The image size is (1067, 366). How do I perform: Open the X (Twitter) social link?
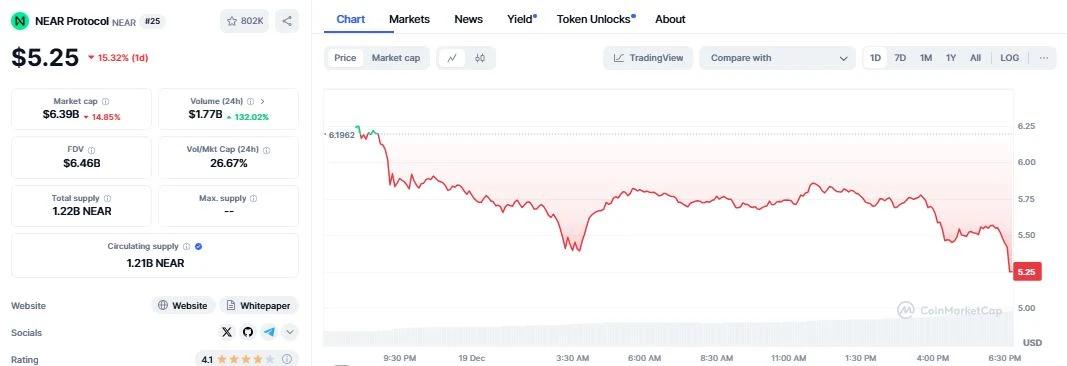227,332
